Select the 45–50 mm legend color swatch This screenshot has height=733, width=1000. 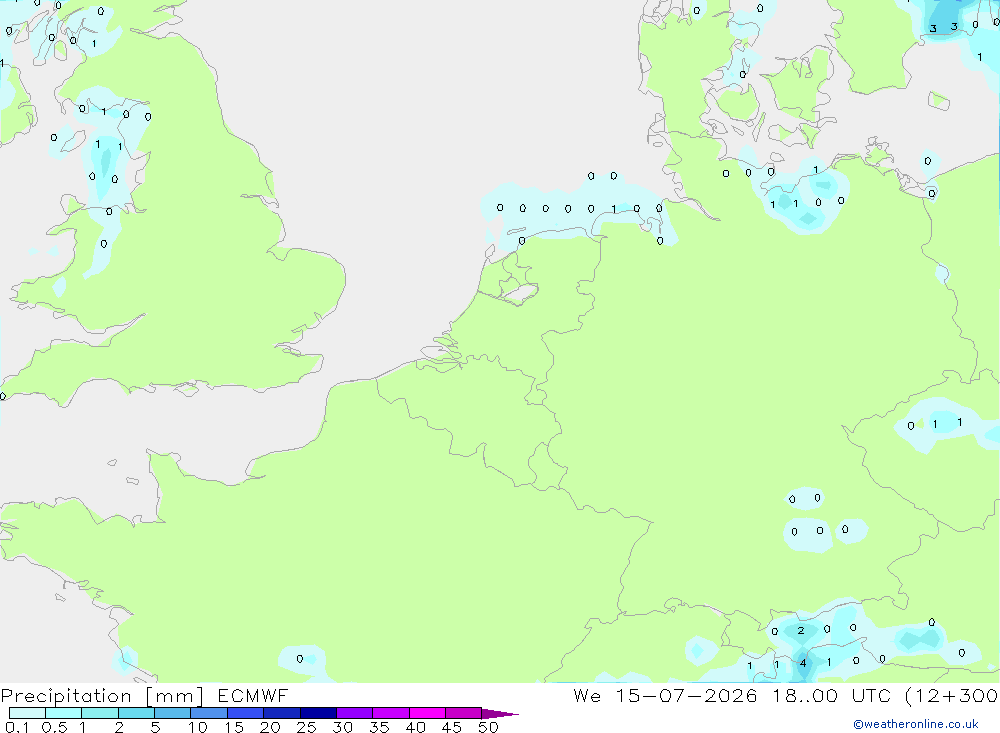coord(464,713)
